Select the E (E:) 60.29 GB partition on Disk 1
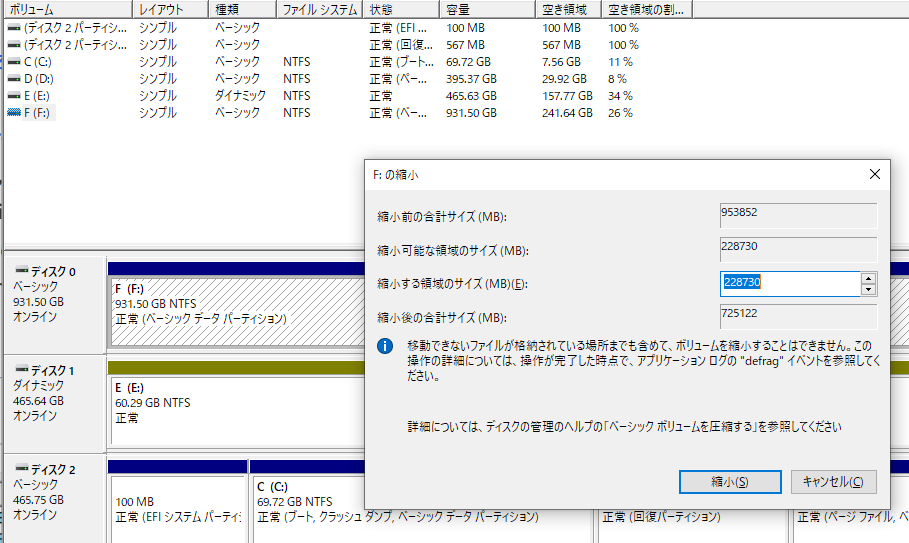This screenshot has height=543, width=909. [x=237, y=410]
